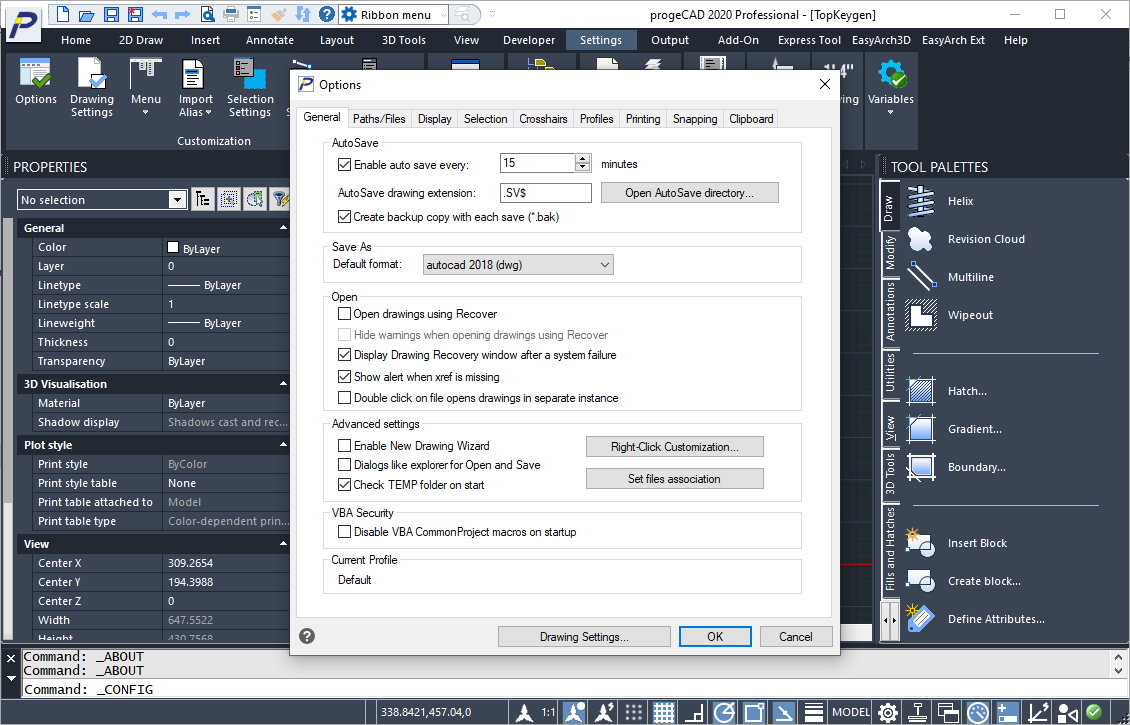Click Insert Block in Tool Palettes
1130x725 pixels.
(x=957, y=543)
